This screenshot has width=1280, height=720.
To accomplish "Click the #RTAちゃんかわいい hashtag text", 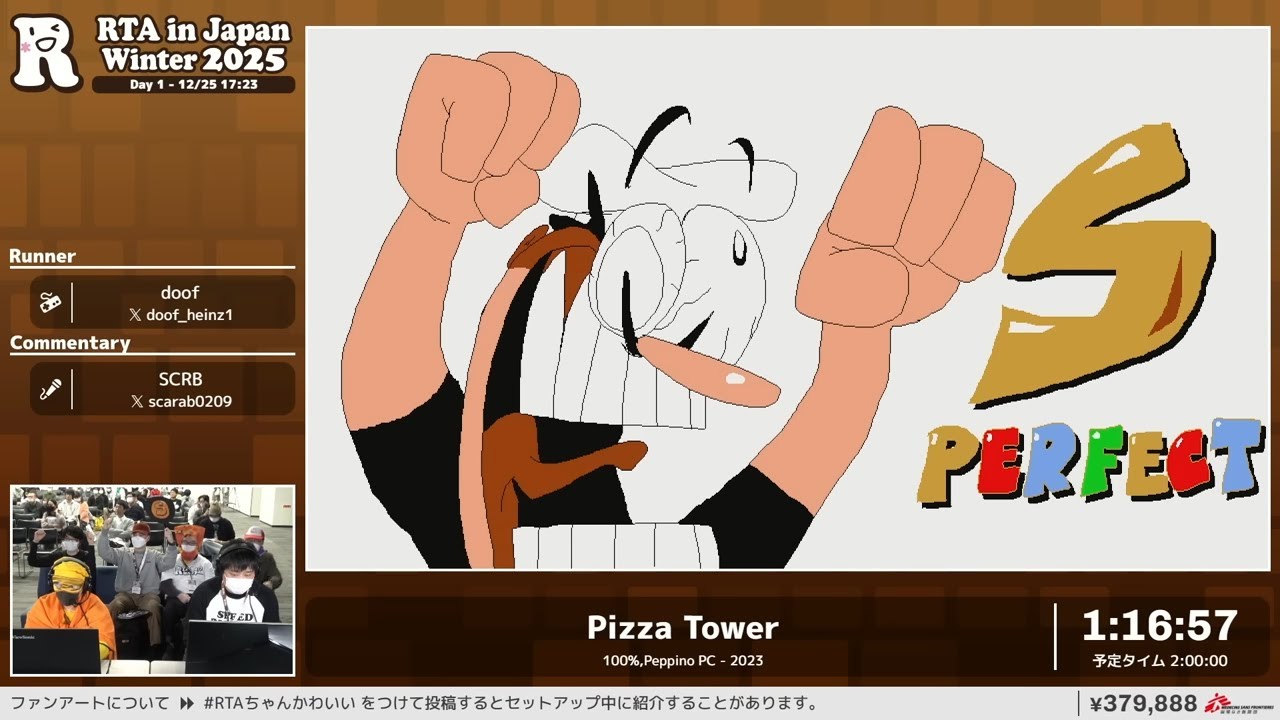I will [281, 703].
